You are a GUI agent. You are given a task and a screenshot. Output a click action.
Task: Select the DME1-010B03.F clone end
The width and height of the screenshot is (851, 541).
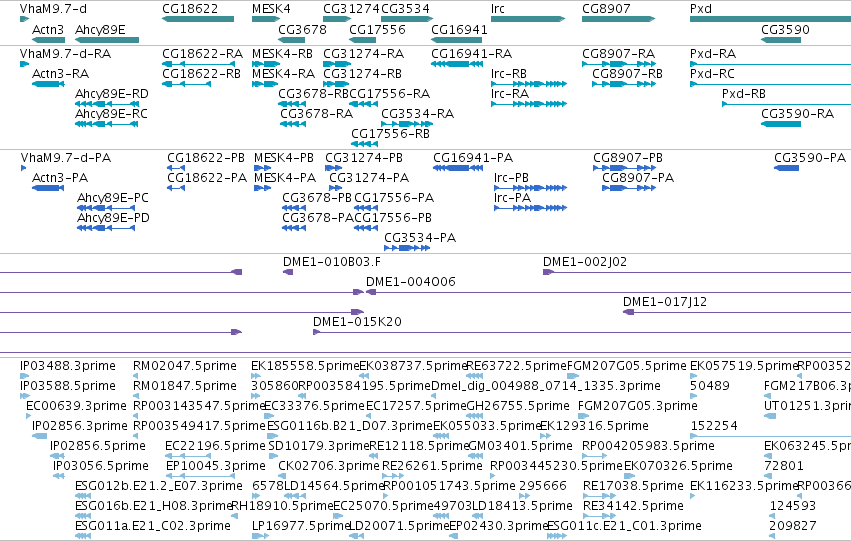[288, 272]
